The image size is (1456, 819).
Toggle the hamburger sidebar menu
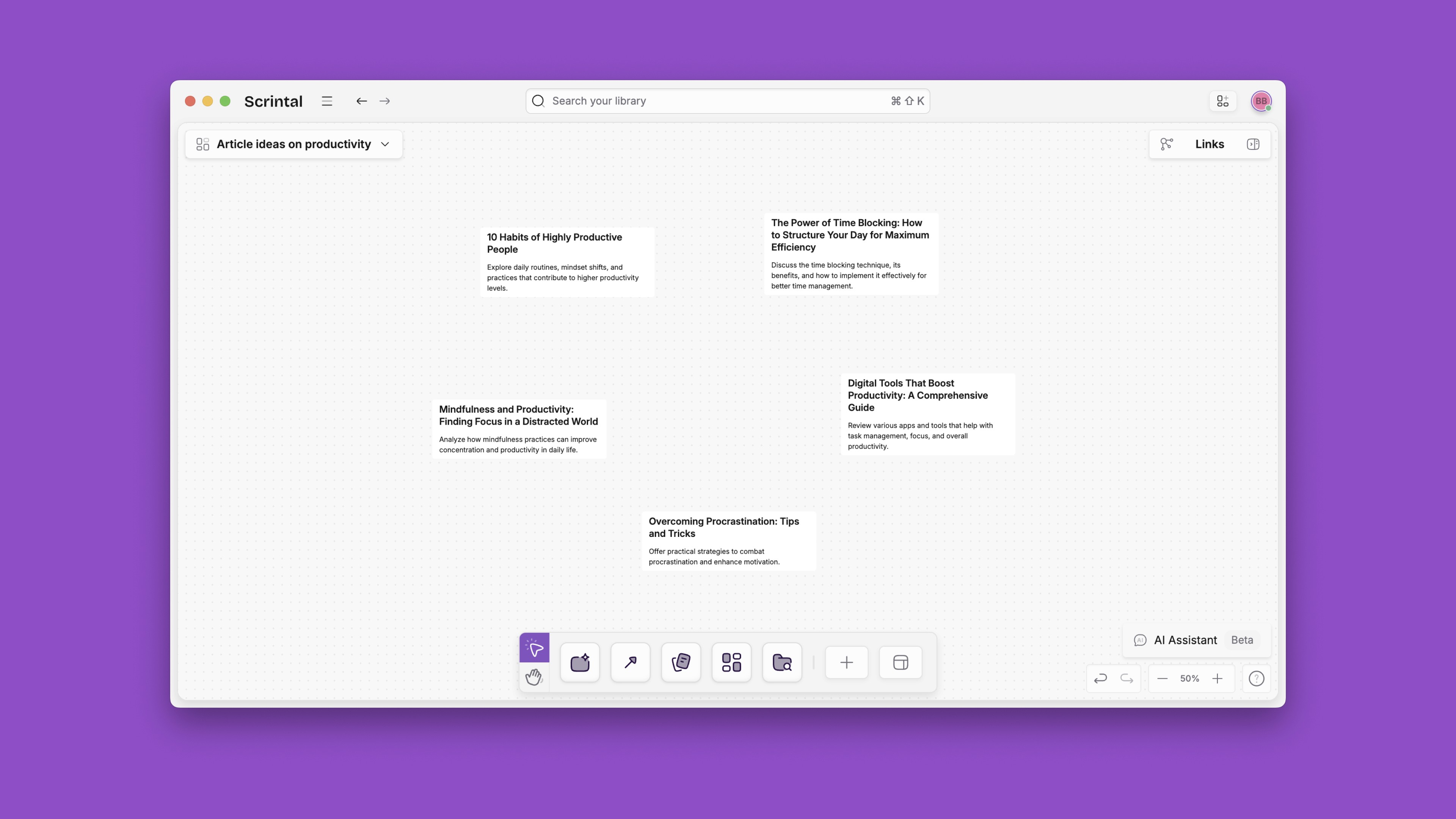coord(327,101)
